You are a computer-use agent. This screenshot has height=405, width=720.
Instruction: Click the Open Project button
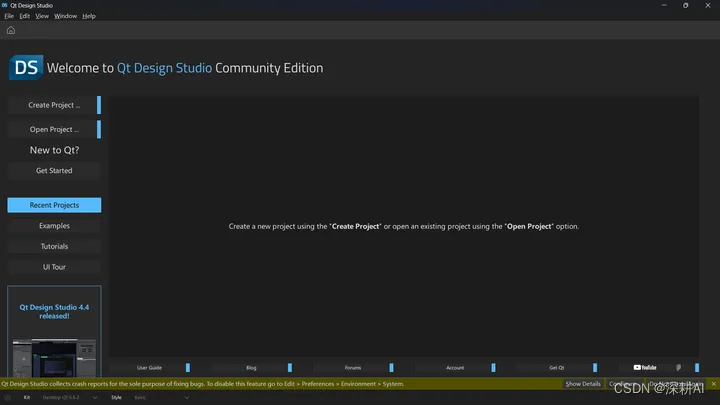54,129
